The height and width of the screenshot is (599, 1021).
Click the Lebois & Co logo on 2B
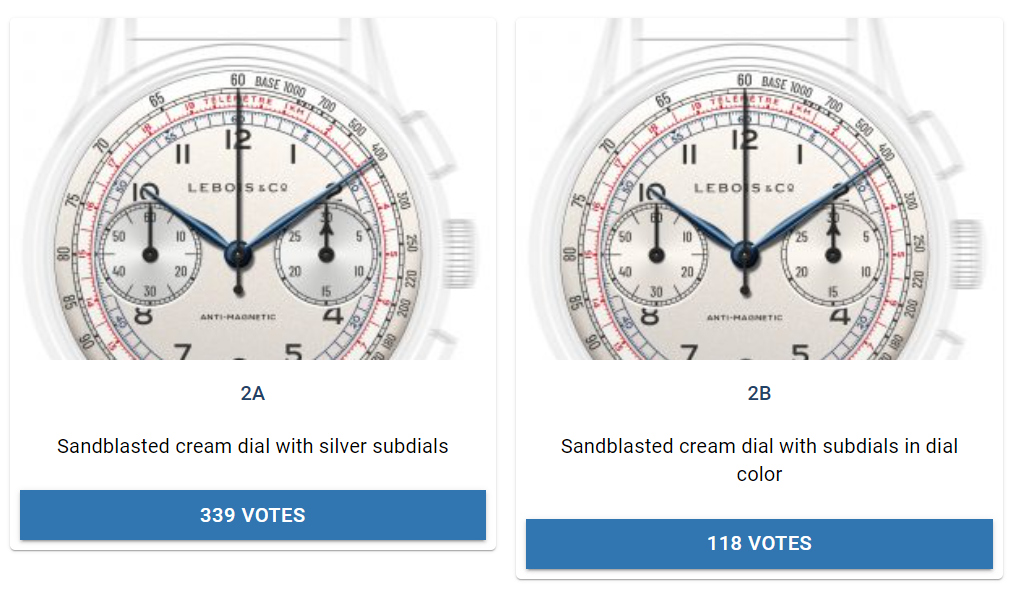(x=744, y=188)
